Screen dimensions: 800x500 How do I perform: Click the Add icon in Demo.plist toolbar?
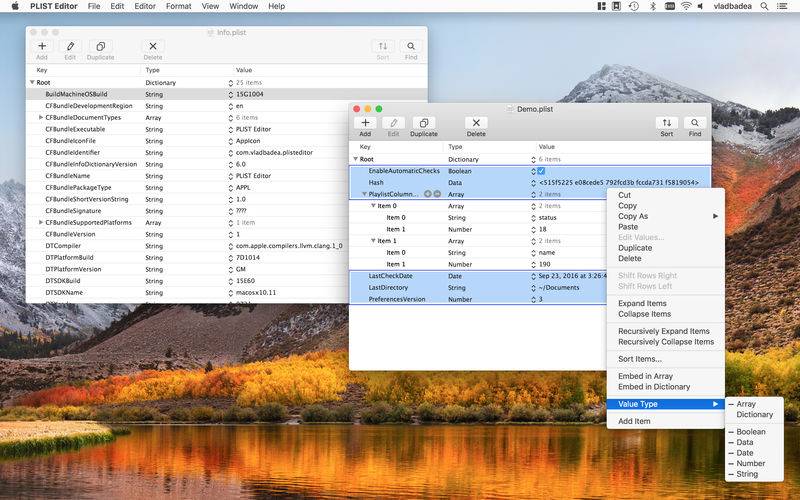point(365,123)
